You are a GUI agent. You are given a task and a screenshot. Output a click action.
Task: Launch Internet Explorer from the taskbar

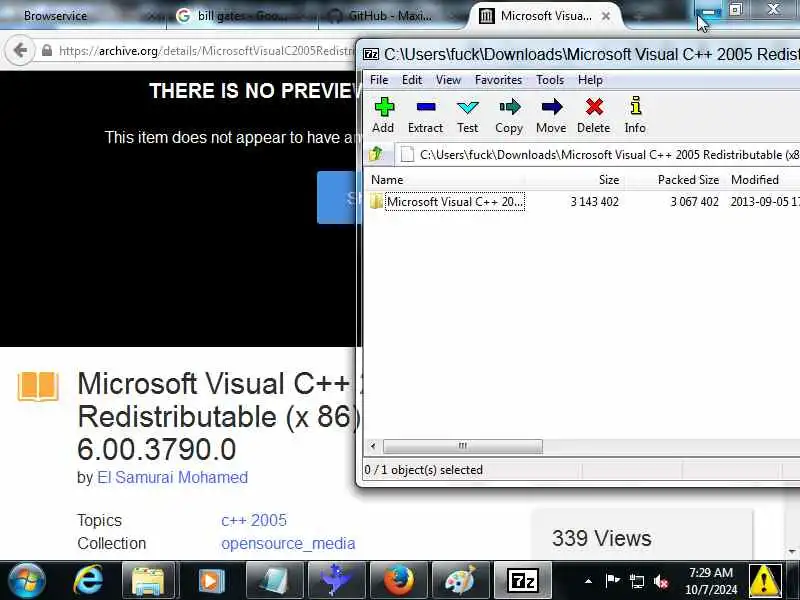click(88, 581)
